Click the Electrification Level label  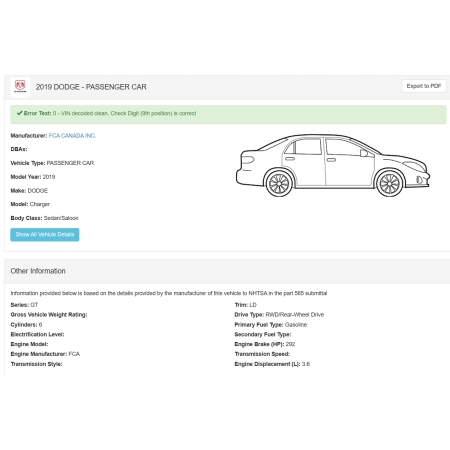pos(37,334)
